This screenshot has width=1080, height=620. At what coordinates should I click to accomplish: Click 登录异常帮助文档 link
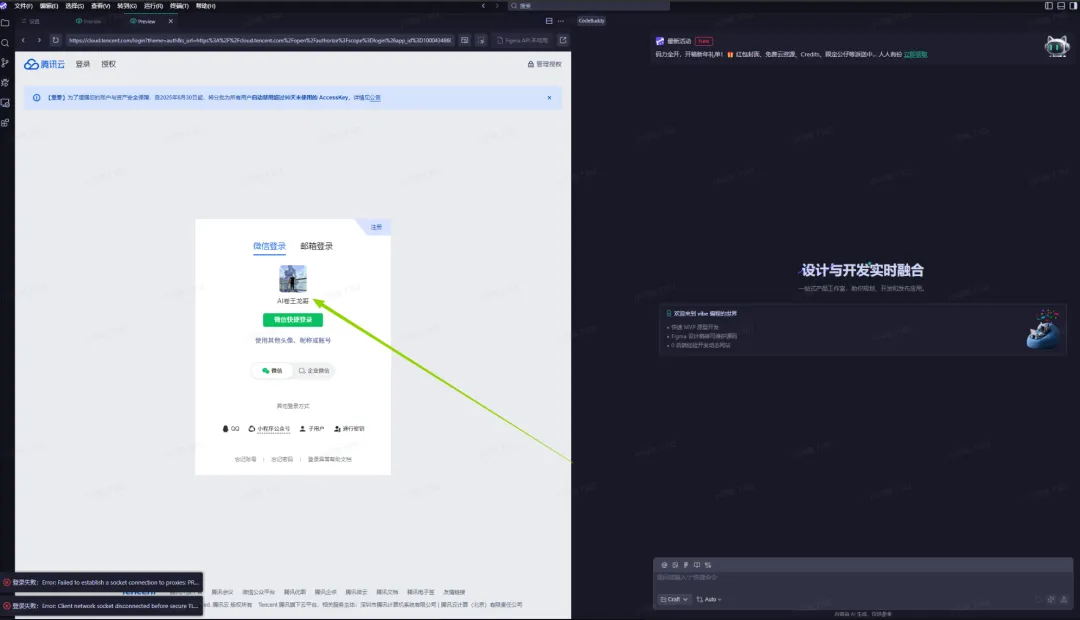click(329, 459)
